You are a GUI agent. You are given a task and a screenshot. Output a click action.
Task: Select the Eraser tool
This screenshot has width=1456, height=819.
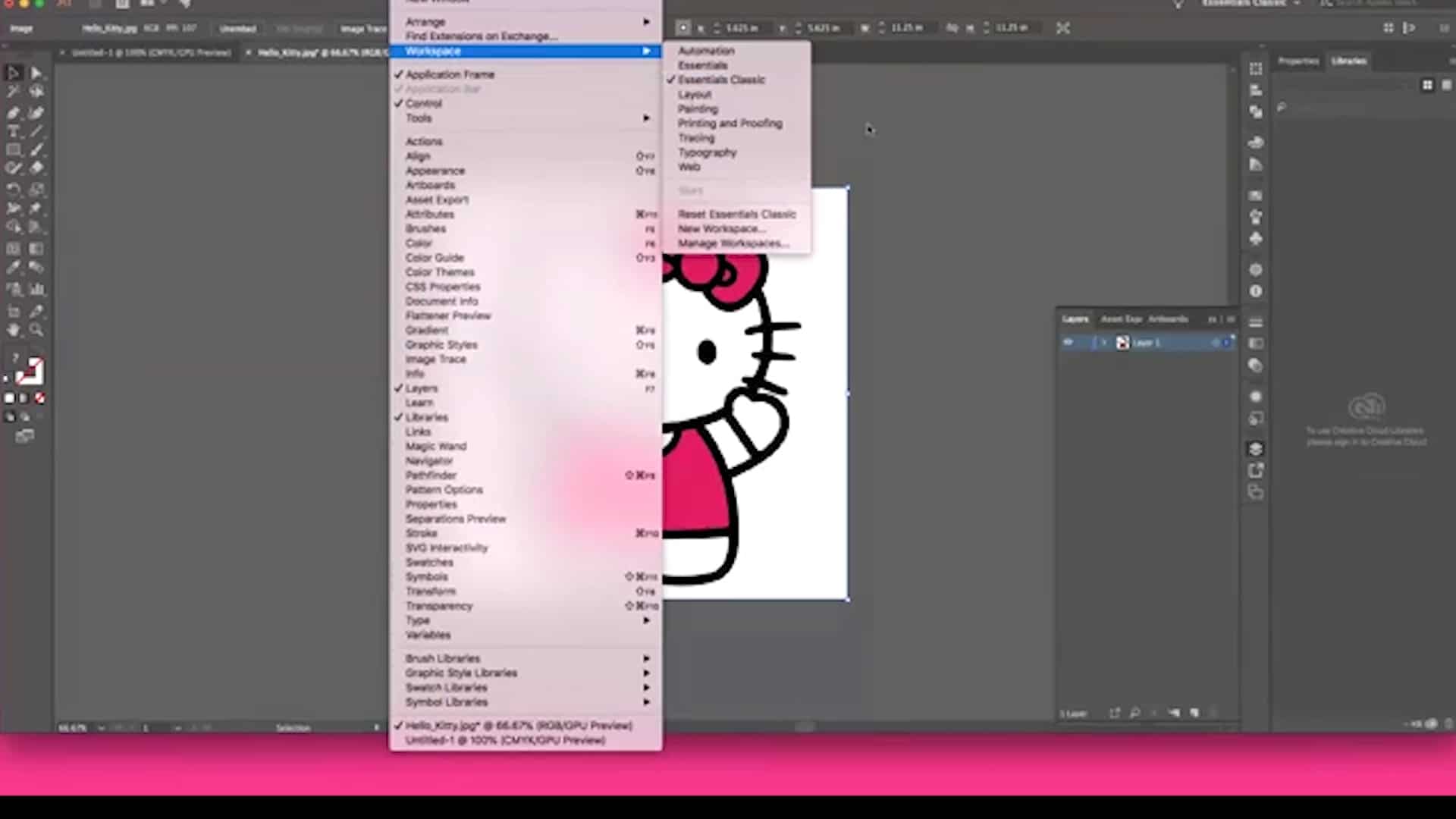point(36,168)
